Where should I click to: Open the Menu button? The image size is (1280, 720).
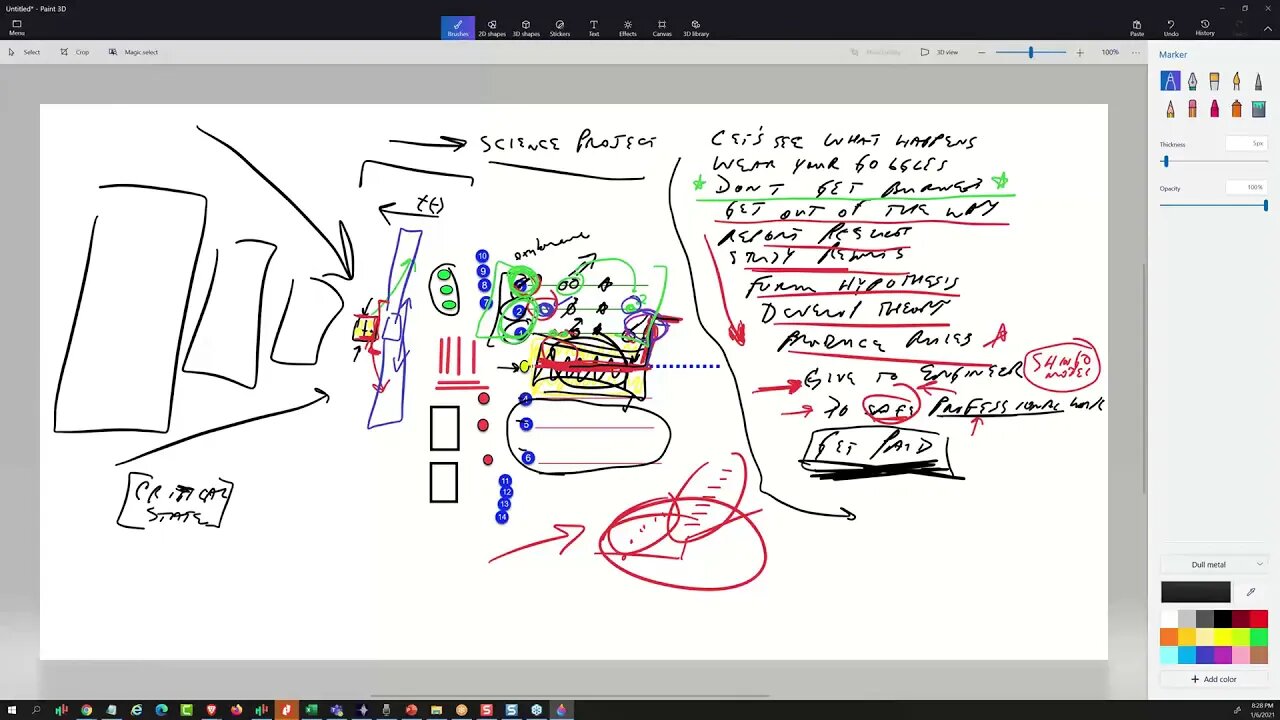(x=17, y=28)
